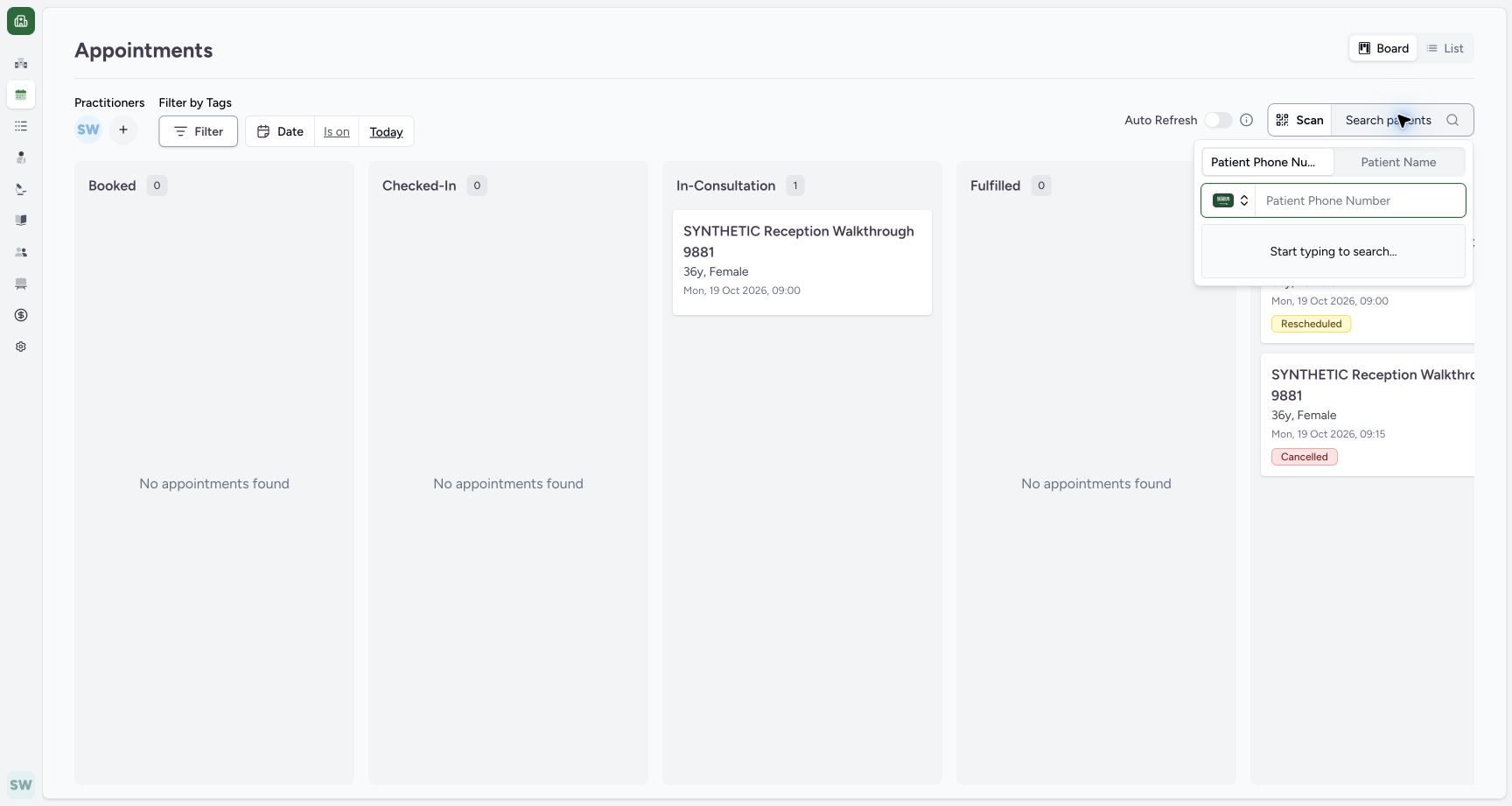
Task: Add a practitioner with plus icon
Action: [x=123, y=130]
